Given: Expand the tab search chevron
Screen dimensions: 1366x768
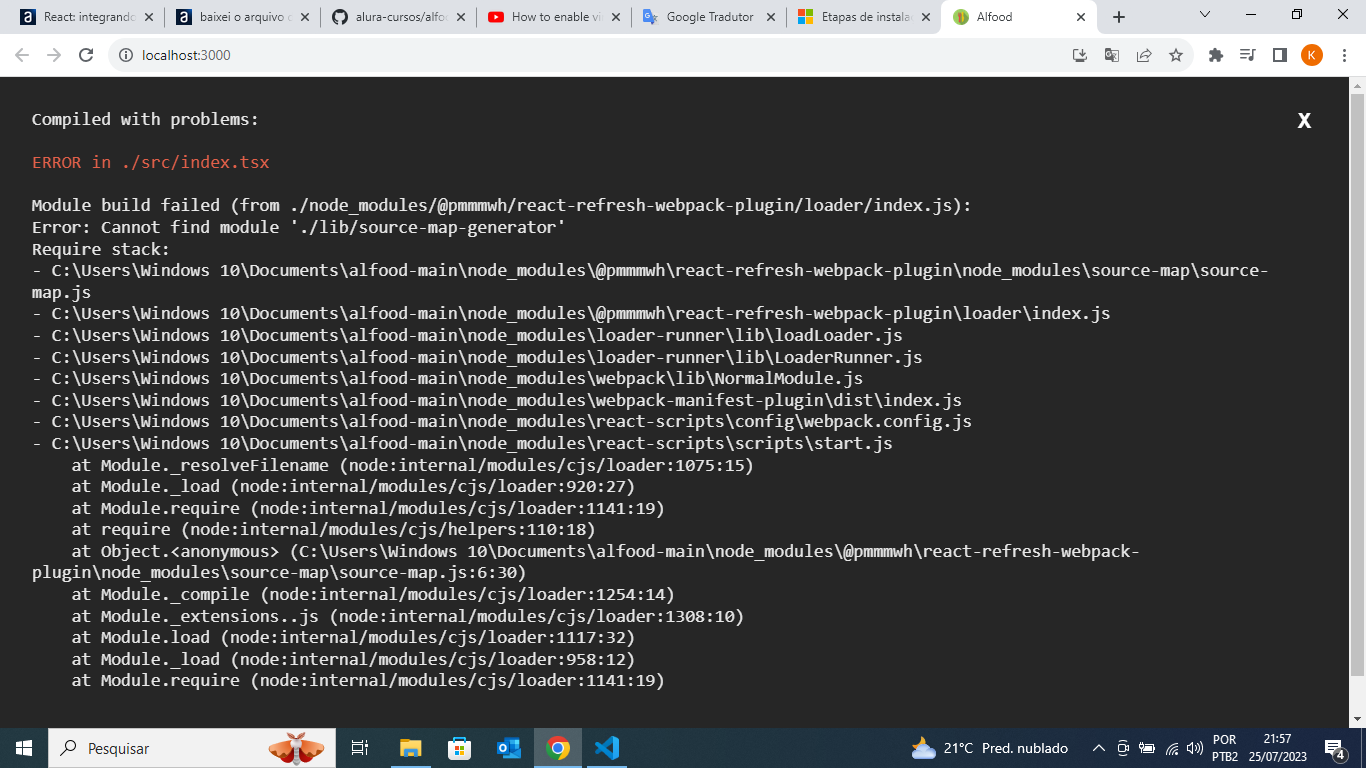Looking at the screenshot, I should click(1205, 15).
